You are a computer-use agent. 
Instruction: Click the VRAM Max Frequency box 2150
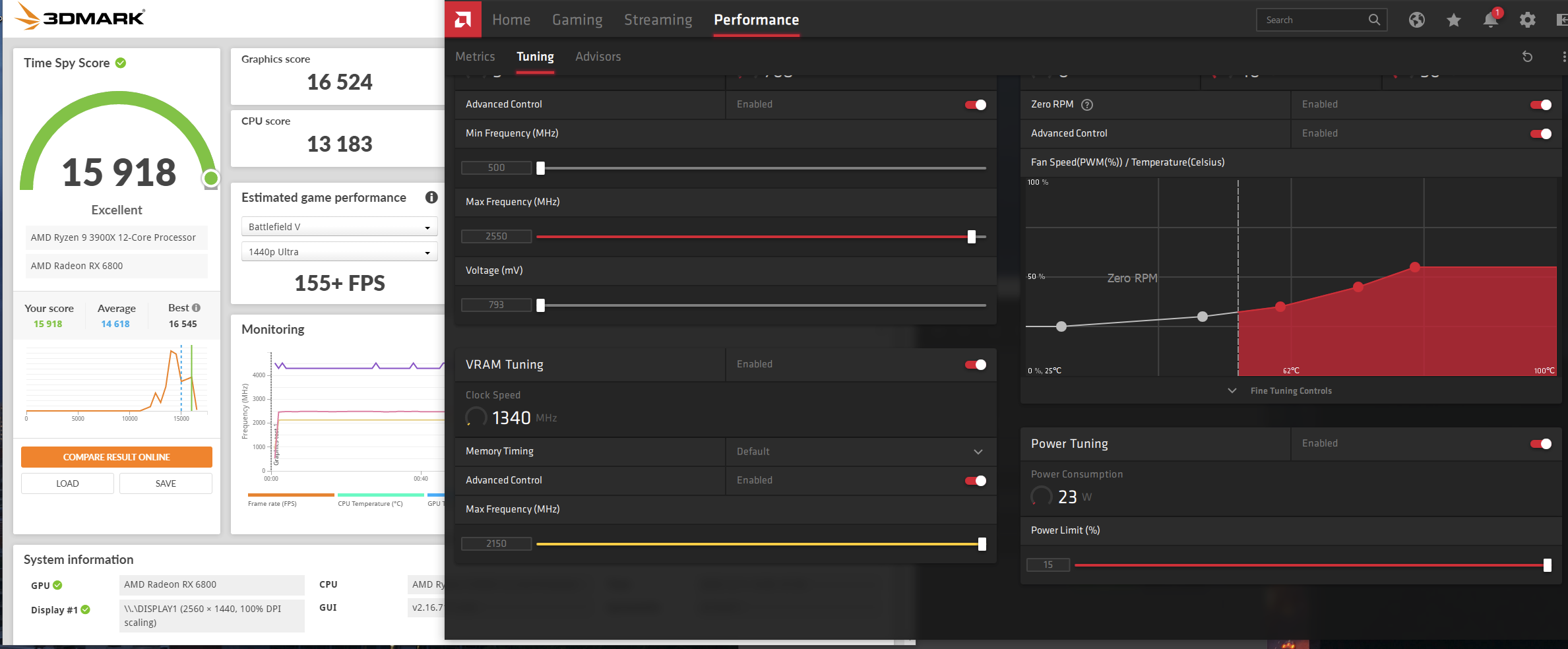(x=496, y=544)
